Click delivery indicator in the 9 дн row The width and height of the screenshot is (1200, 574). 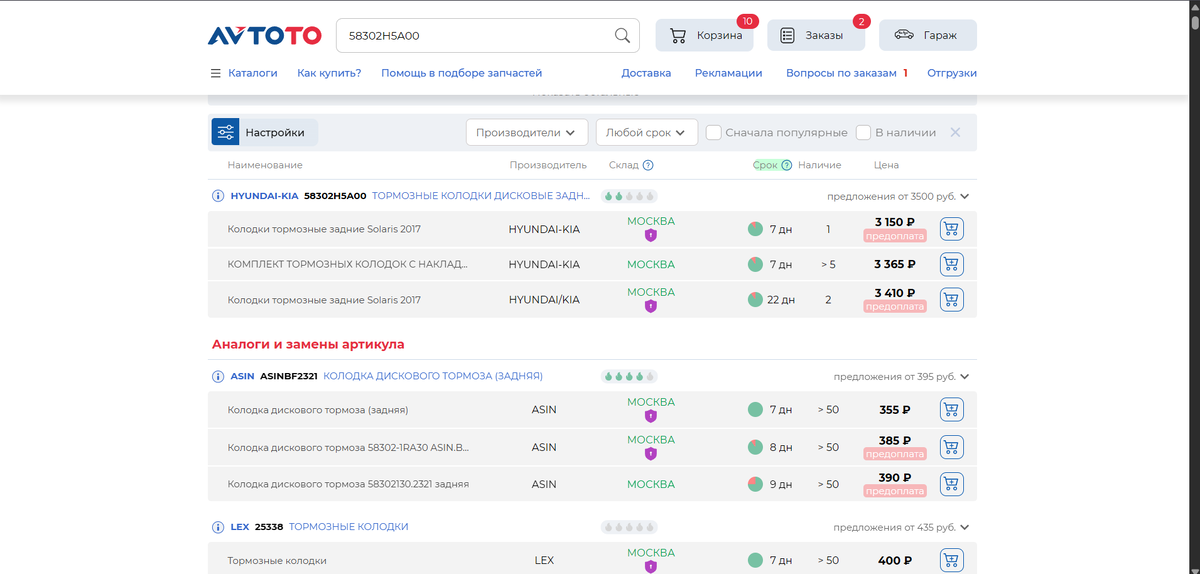[755, 484]
